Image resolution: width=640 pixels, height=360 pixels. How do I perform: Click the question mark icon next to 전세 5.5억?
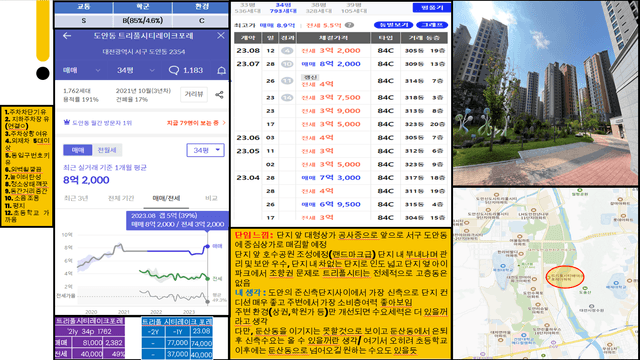tap(349, 25)
